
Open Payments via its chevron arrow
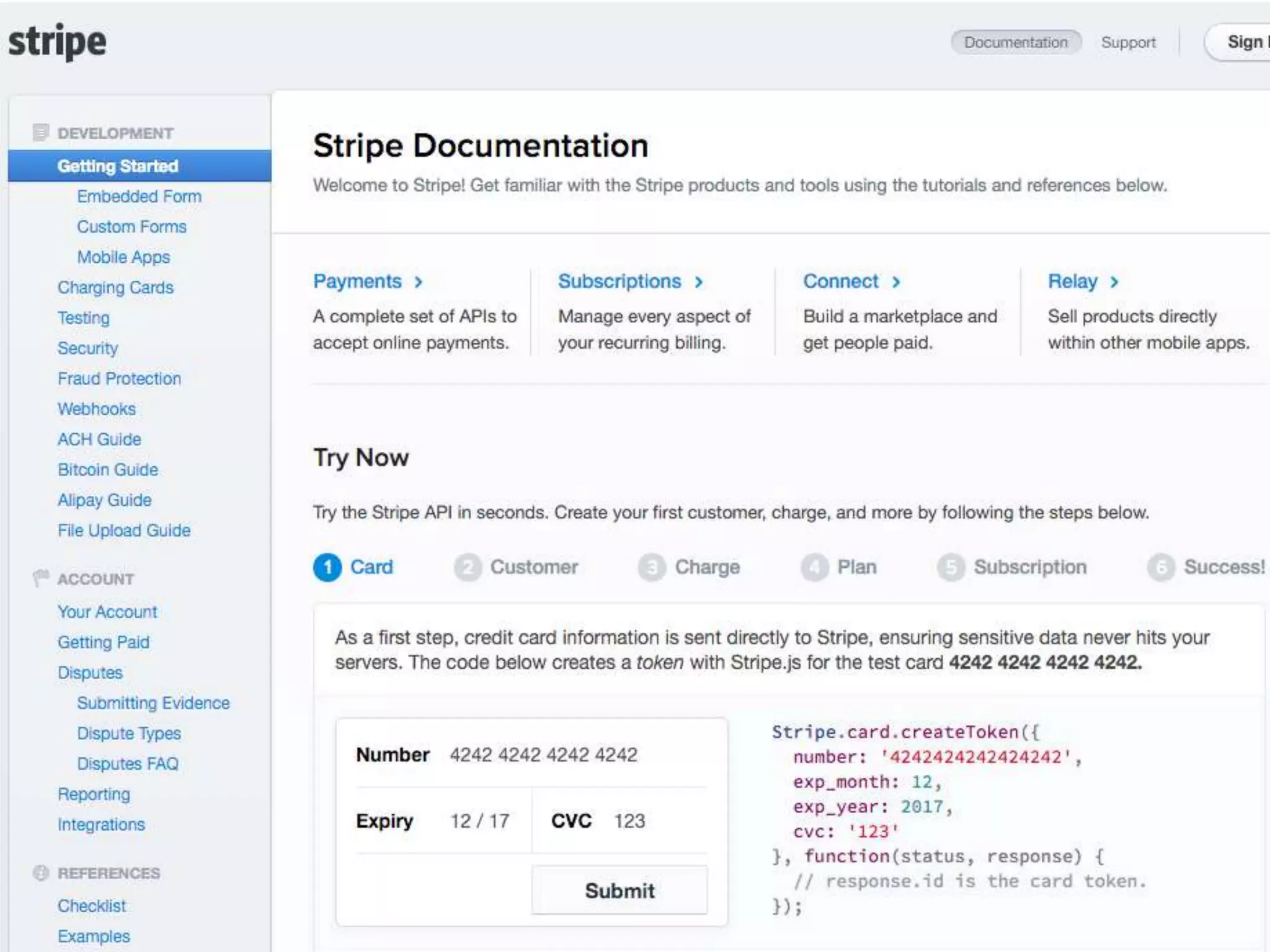(x=419, y=282)
